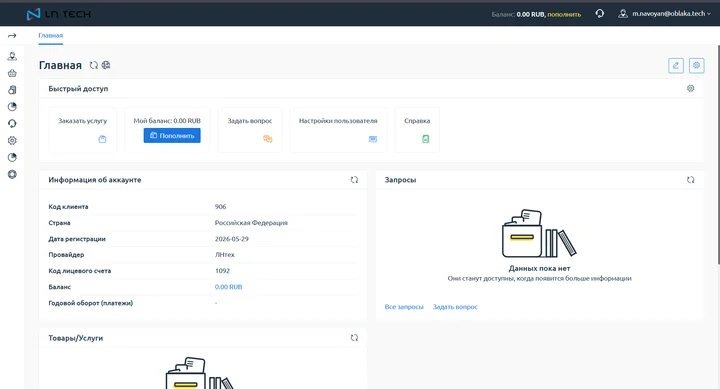Click the page vertical scrollbar
This screenshot has height=389, width=720.
point(718,154)
